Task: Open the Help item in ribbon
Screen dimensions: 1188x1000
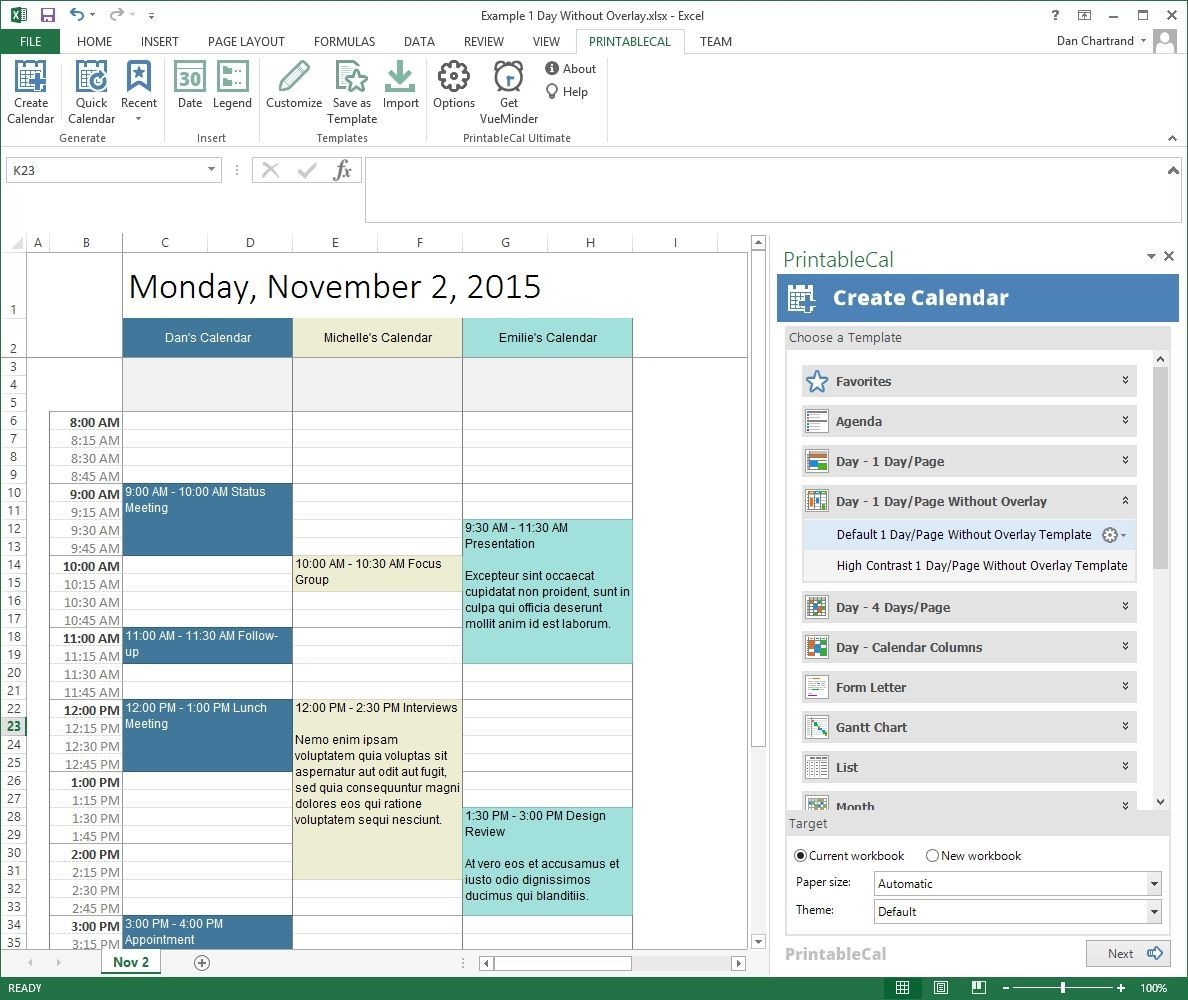Action: point(567,92)
